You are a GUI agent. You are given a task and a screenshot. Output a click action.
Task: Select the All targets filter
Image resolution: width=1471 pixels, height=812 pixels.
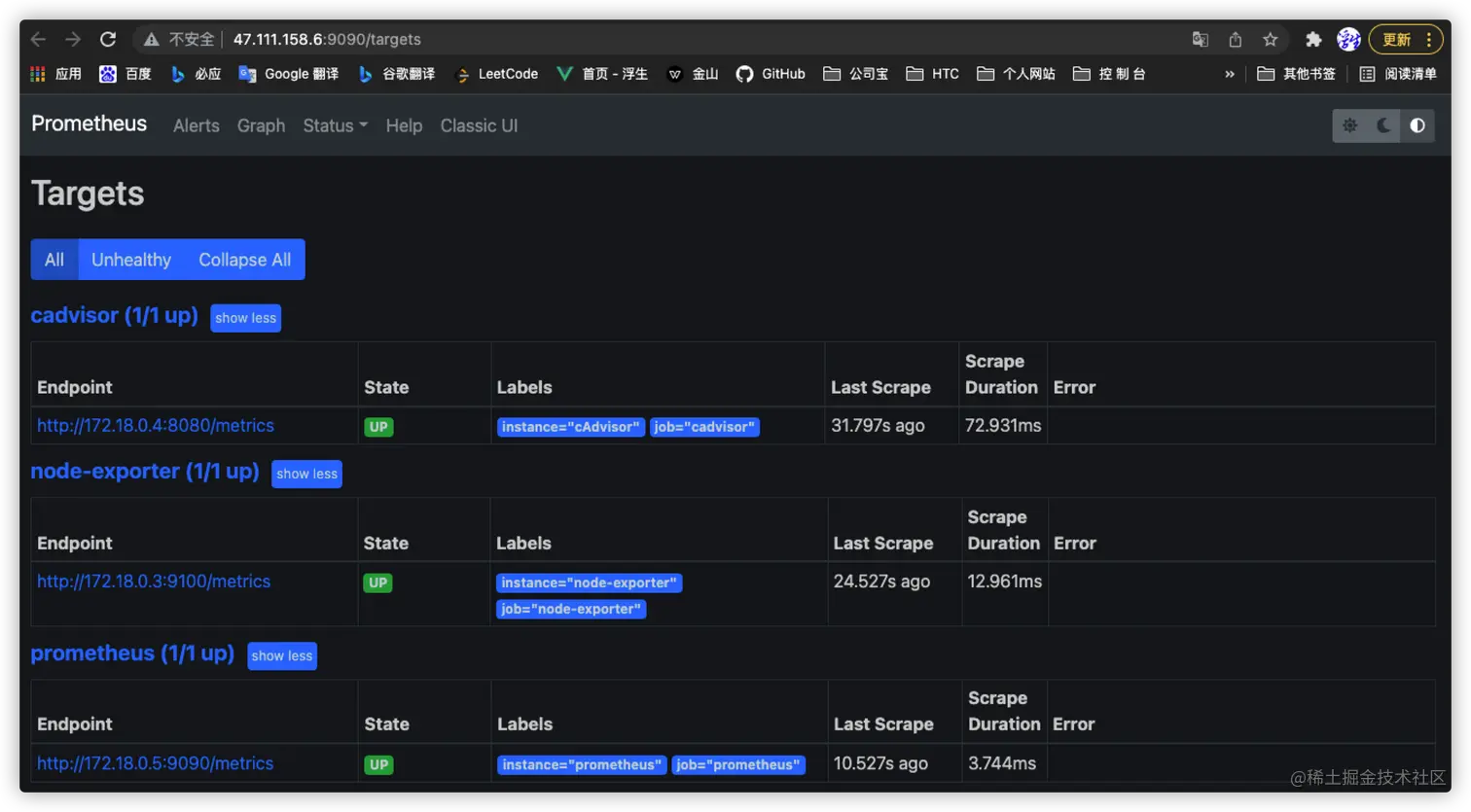point(54,260)
